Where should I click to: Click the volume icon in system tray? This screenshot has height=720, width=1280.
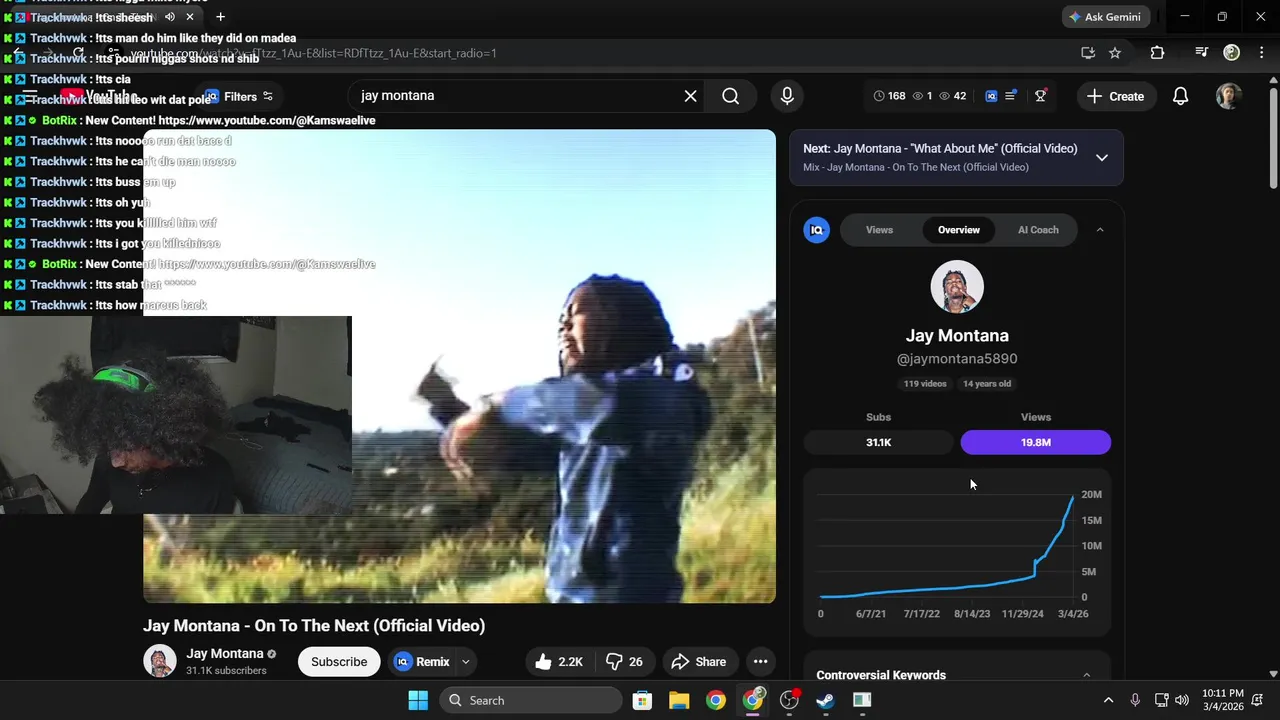click(x=1182, y=700)
